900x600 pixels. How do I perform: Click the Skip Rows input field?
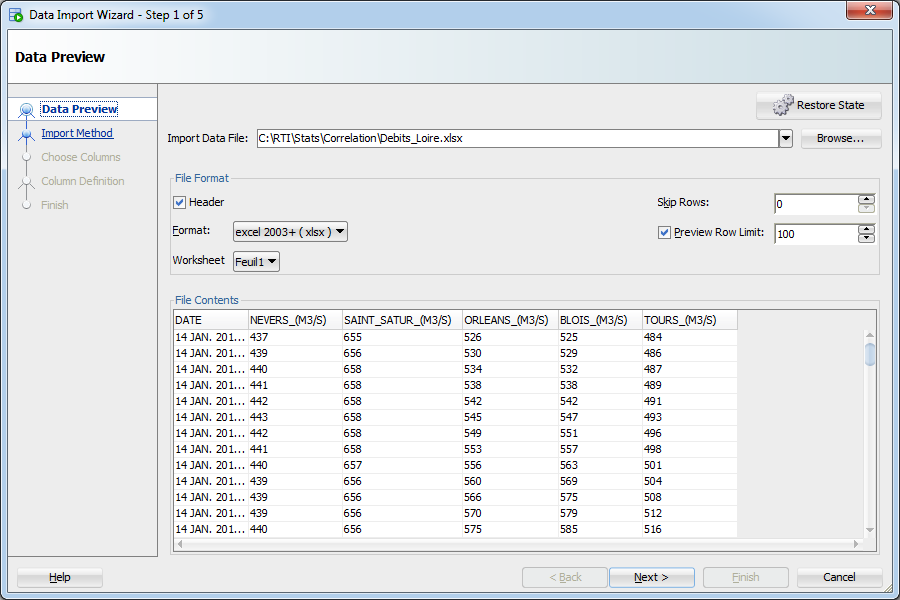(815, 204)
